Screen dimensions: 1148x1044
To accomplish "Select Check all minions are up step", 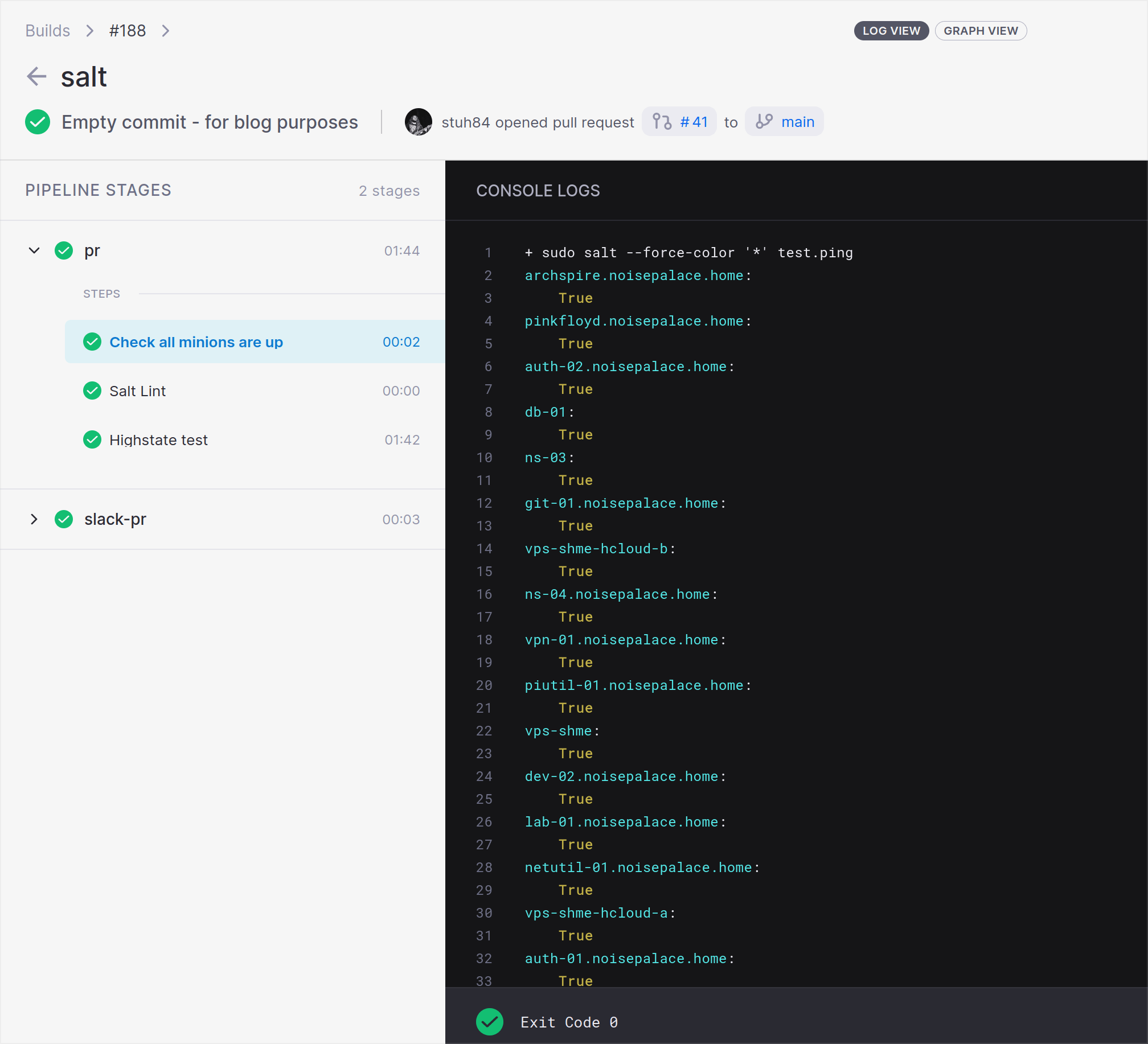I will pyautogui.click(x=196, y=342).
